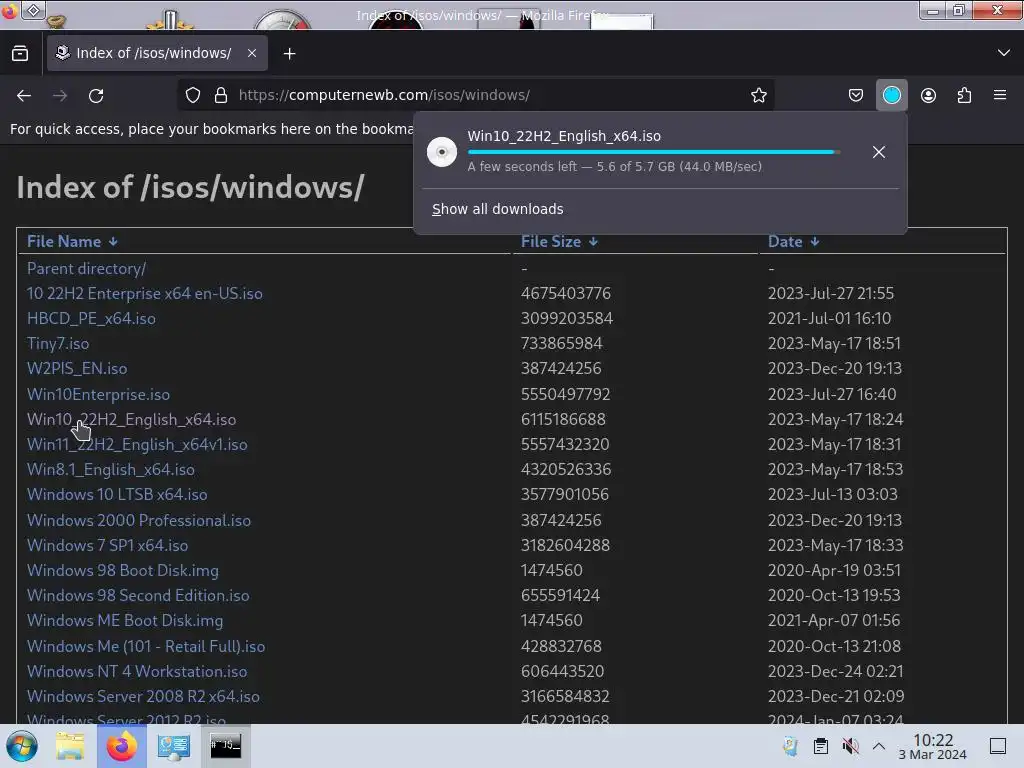Screen dimensions: 1024x768
Task: Click the show desktop button
Action: 998,746
